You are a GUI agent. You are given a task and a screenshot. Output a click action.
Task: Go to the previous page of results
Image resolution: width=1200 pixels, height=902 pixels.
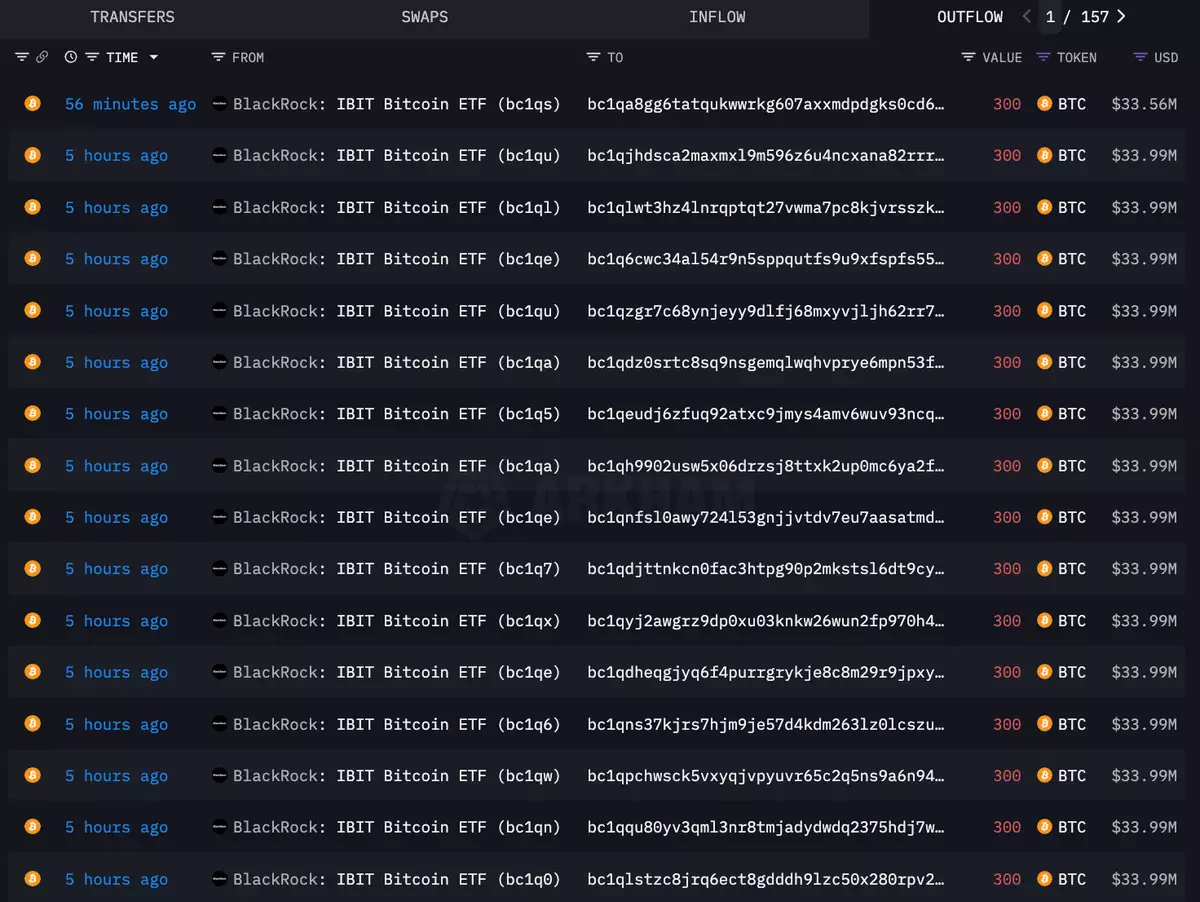click(1026, 17)
